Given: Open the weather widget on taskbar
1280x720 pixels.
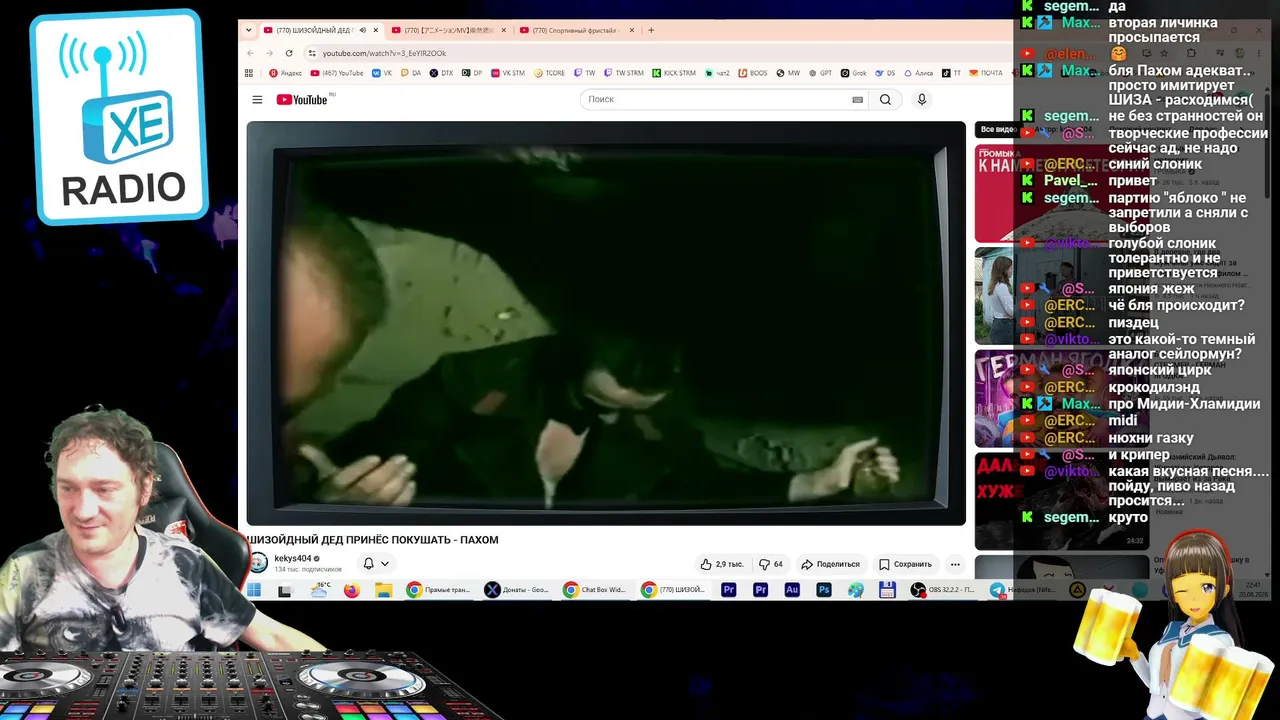Looking at the screenshot, I should [320, 590].
